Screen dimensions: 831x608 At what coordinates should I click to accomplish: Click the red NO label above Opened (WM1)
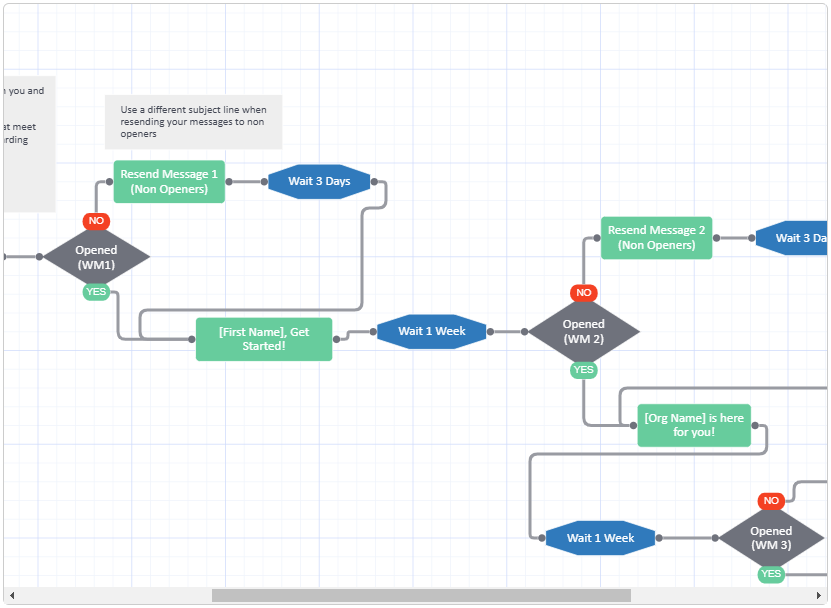pyautogui.click(x=96, y=221)
